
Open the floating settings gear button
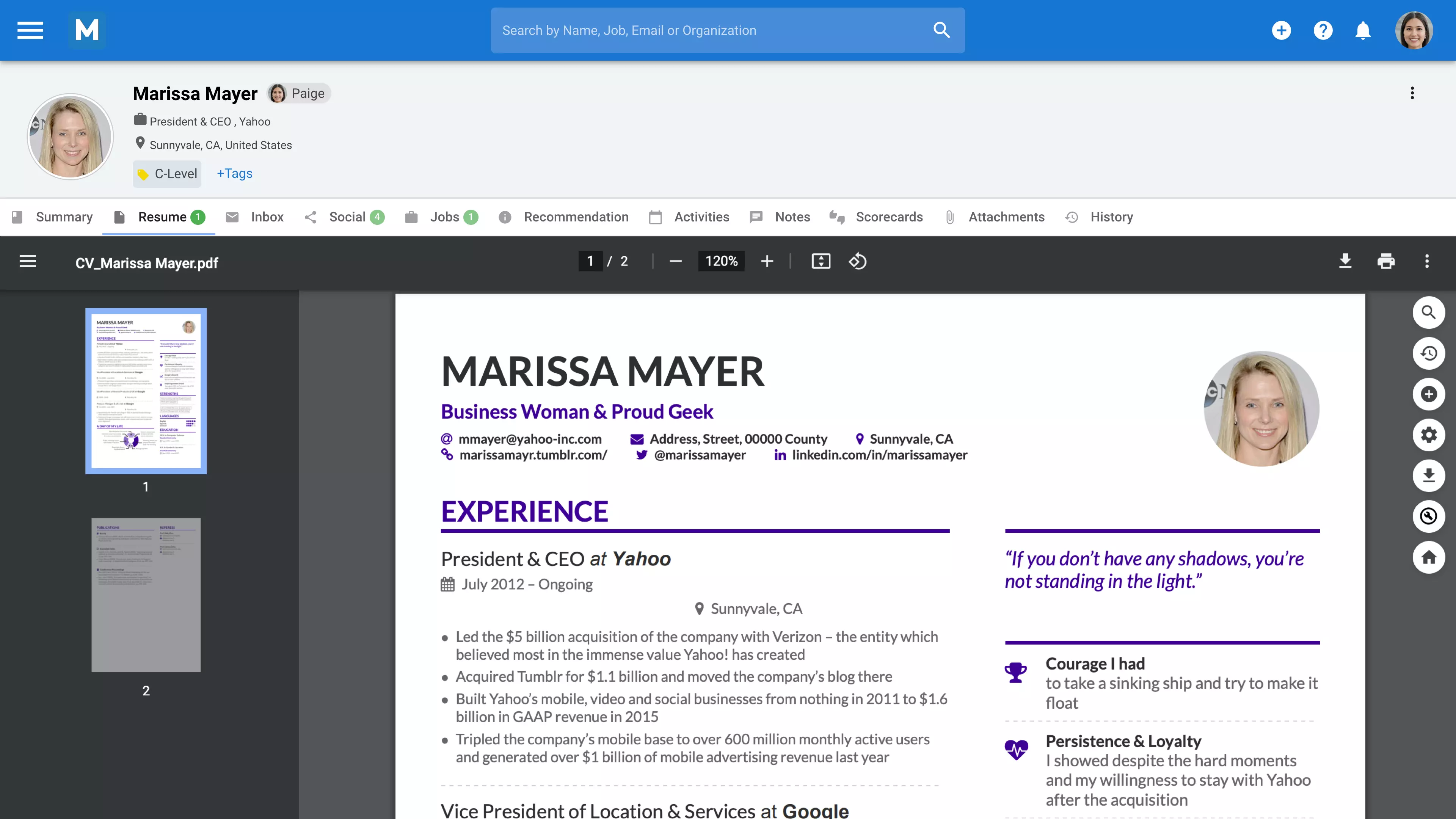(1428, 435)
